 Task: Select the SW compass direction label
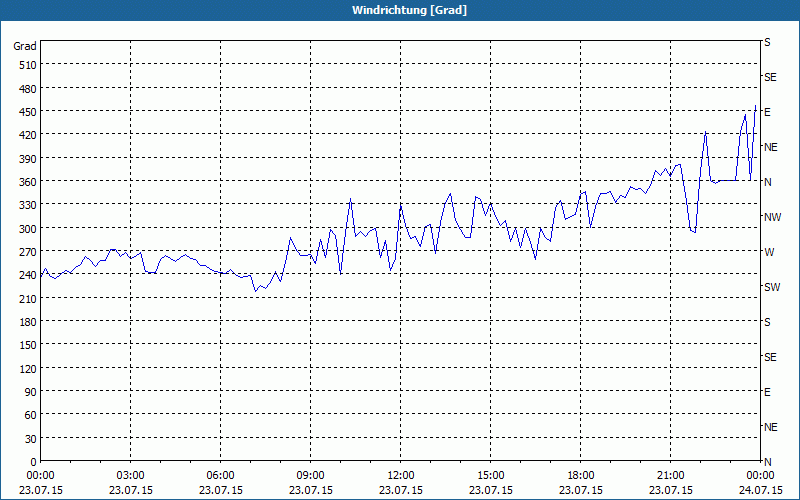772,287
